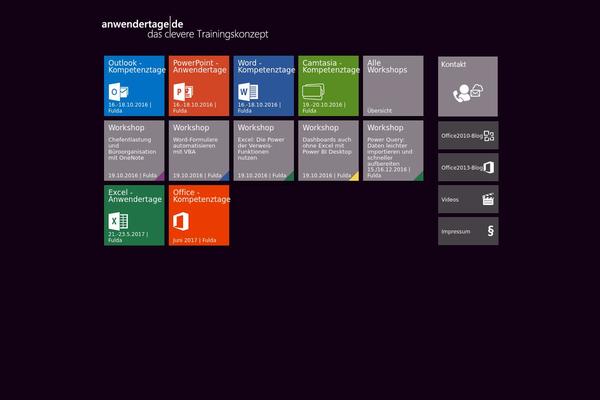Click the Outlook icon in the blue tile
The height and width of the screenshot is (400, 600).
click(x=118, y=92)
